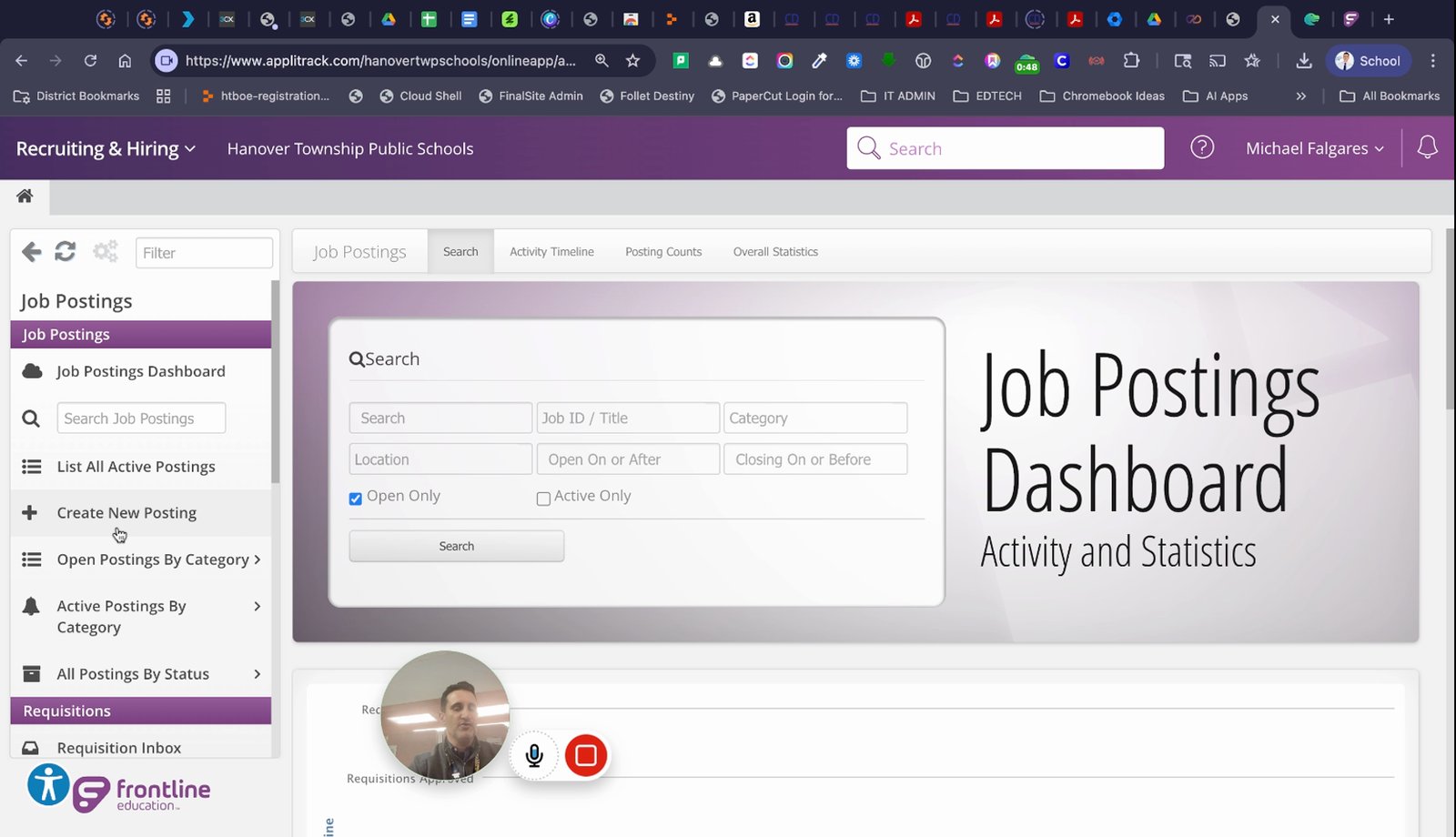Open sidebar settings gears icon
Screen dimensions: 1456x837
[x=106, y=252]
